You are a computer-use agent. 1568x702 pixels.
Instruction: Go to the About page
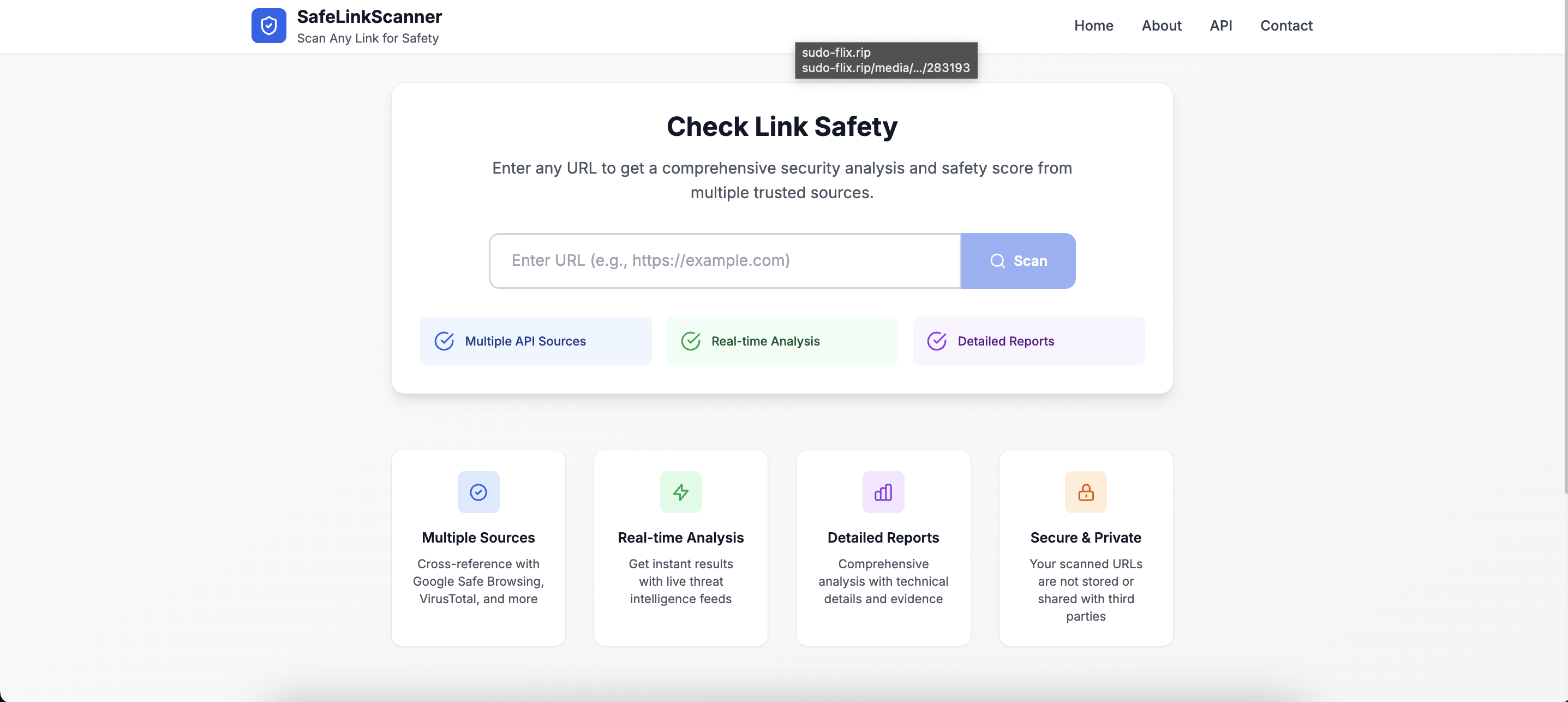[1161, 26]
